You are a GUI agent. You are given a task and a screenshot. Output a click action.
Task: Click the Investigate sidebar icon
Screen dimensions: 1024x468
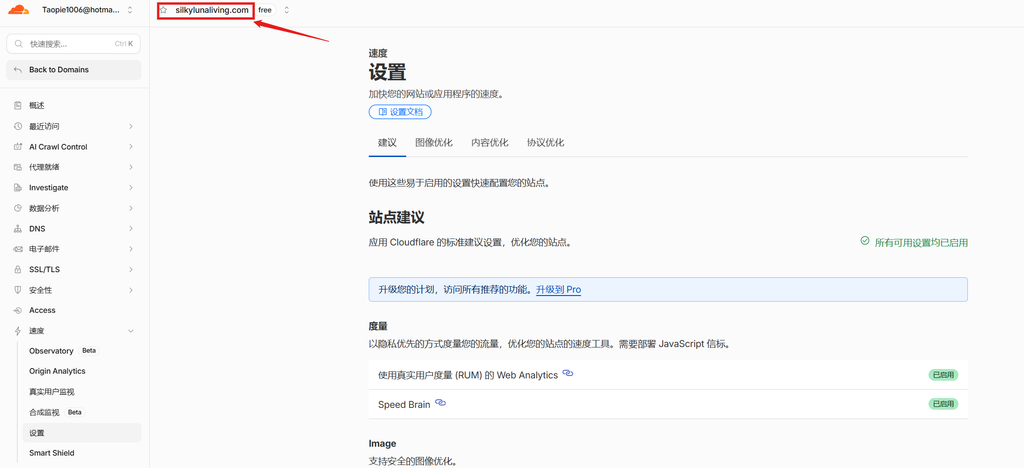coord(18,187)
